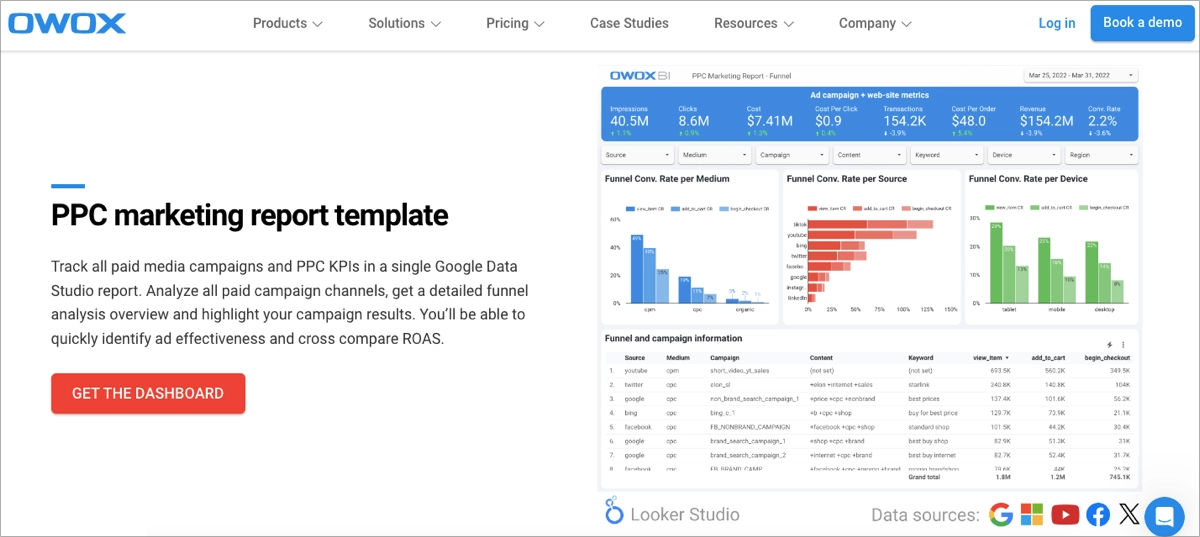
Task: Click the 'best prices' keyword cell
Action: pyautogui.click(x=925, y=398)
